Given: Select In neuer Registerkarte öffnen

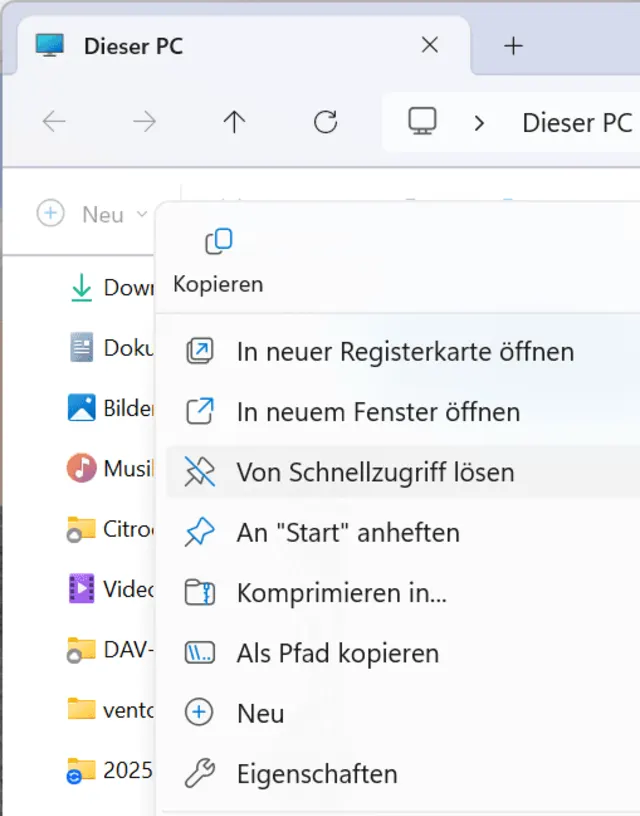Looking at the screenshot, I should coord(405,352).
